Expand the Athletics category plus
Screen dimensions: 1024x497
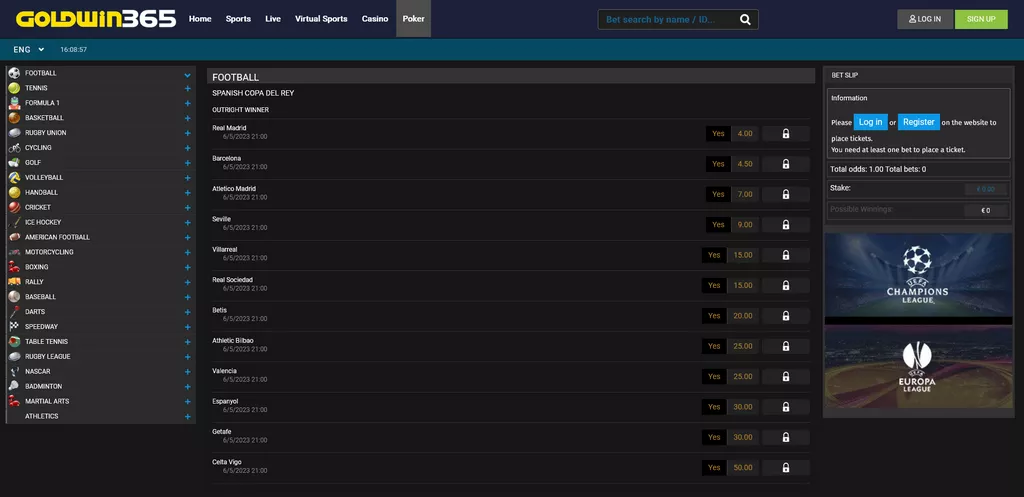[x=187, y=417]
